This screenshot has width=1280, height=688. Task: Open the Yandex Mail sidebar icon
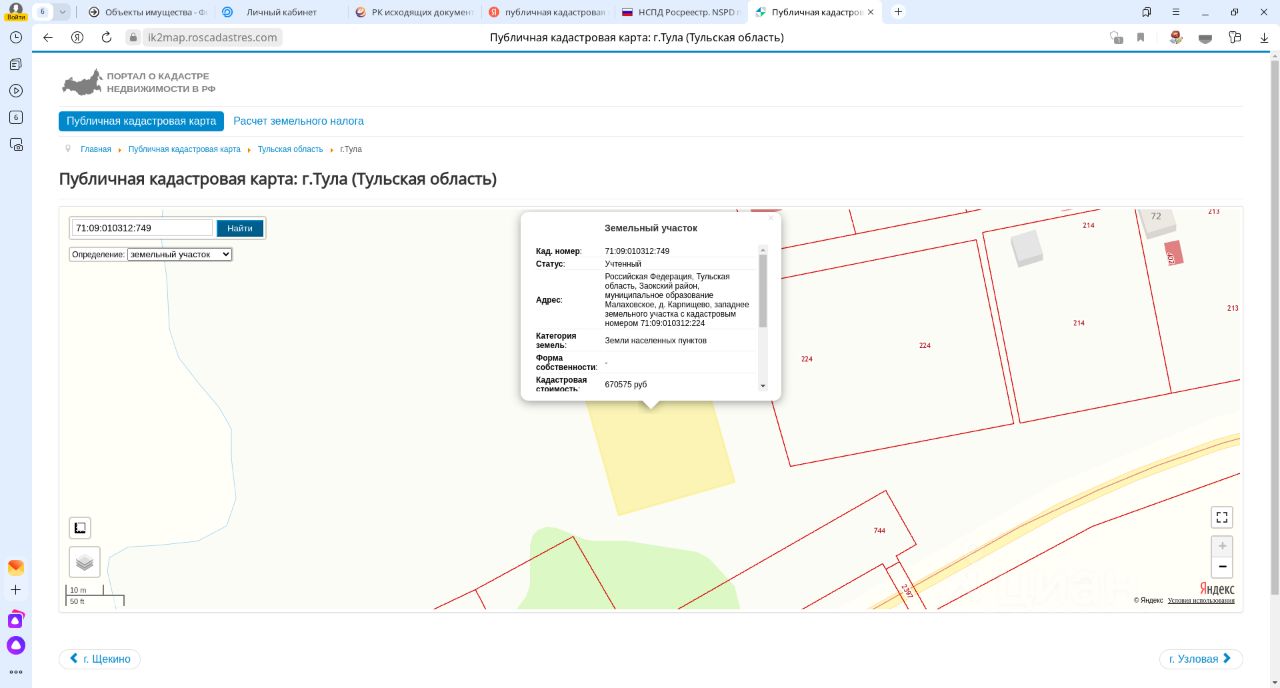pyautogui.click(x=15, y=567)
